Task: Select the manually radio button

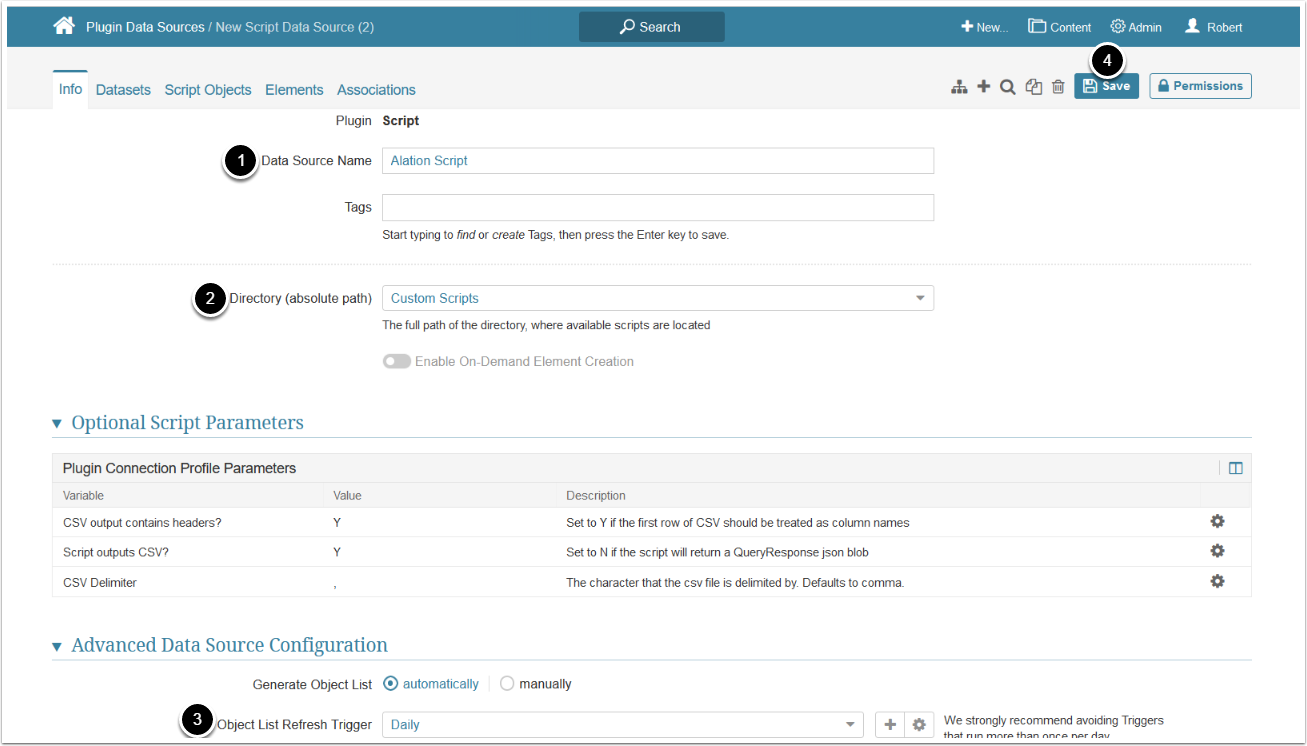Action: [507, 684]
